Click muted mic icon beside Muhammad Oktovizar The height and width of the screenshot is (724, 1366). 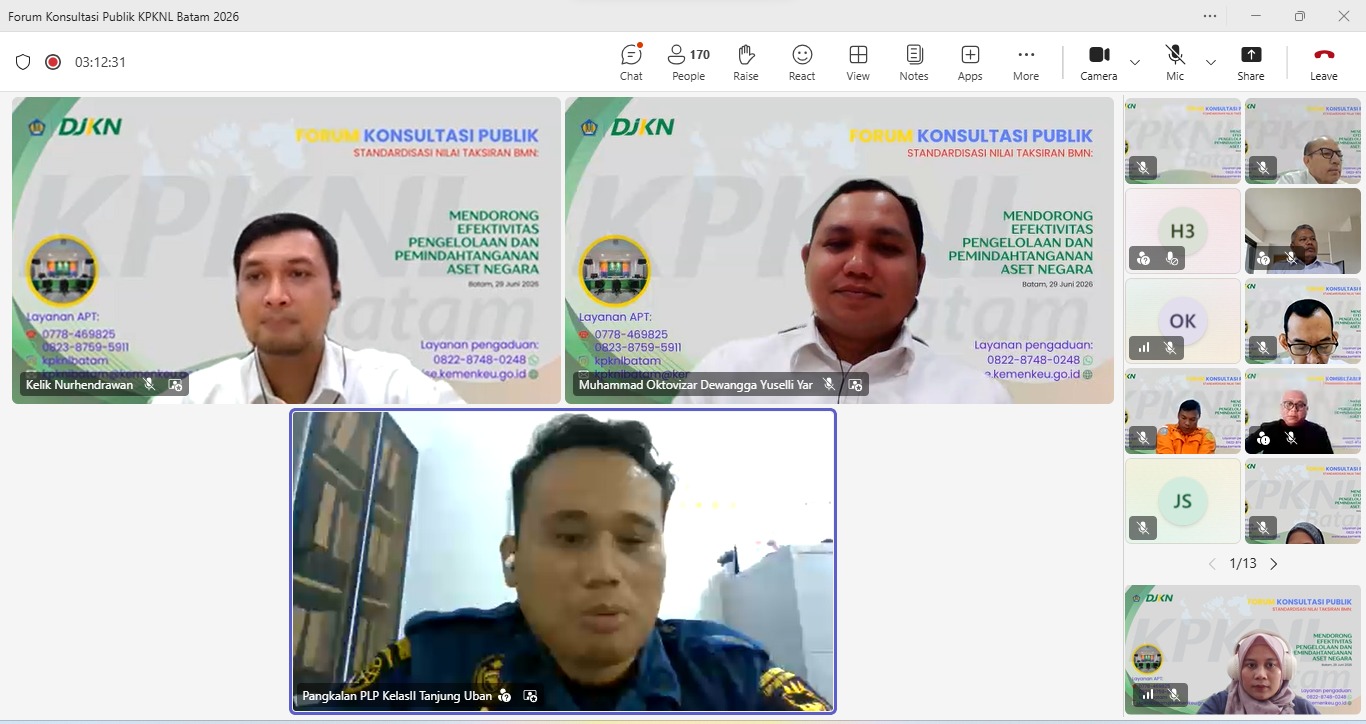pos(829,384)
